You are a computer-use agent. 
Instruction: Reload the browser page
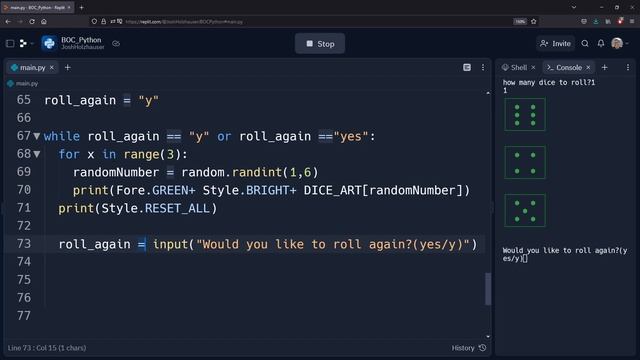point(32,22)
